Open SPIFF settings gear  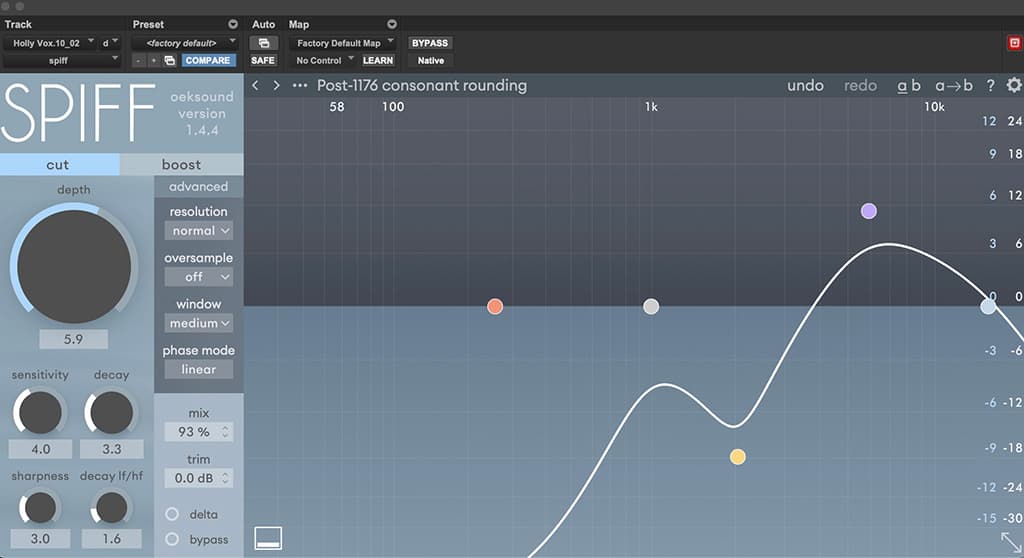pyautogui.click(x=1014, y=86)
